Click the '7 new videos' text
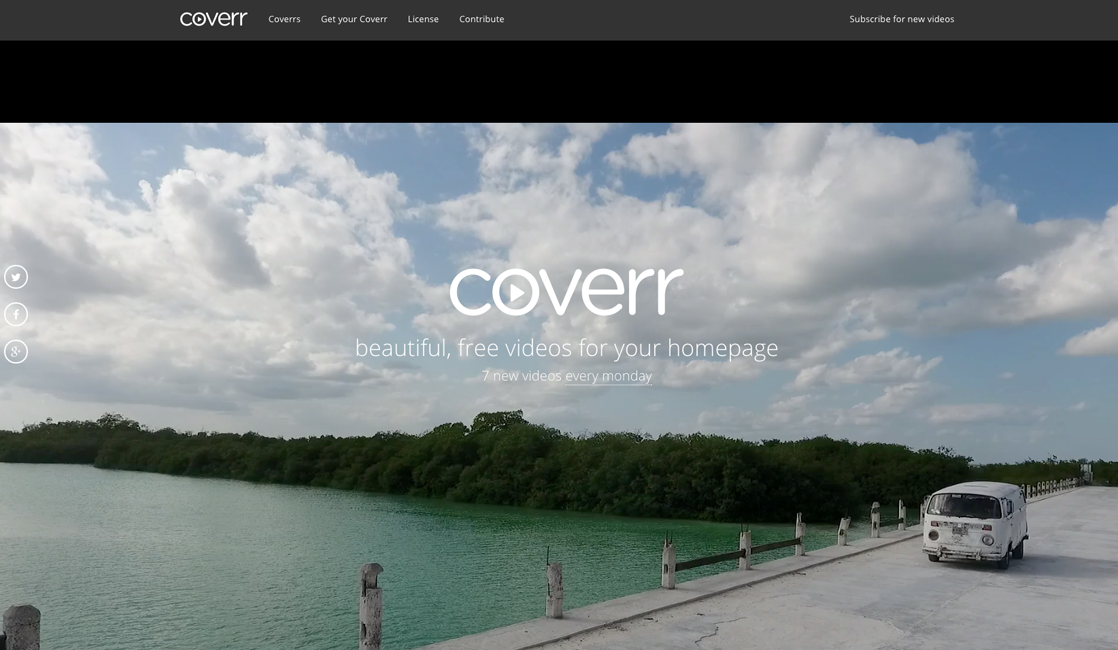The width and height of the screenshot is (1118, 650). tap(521, 376)
